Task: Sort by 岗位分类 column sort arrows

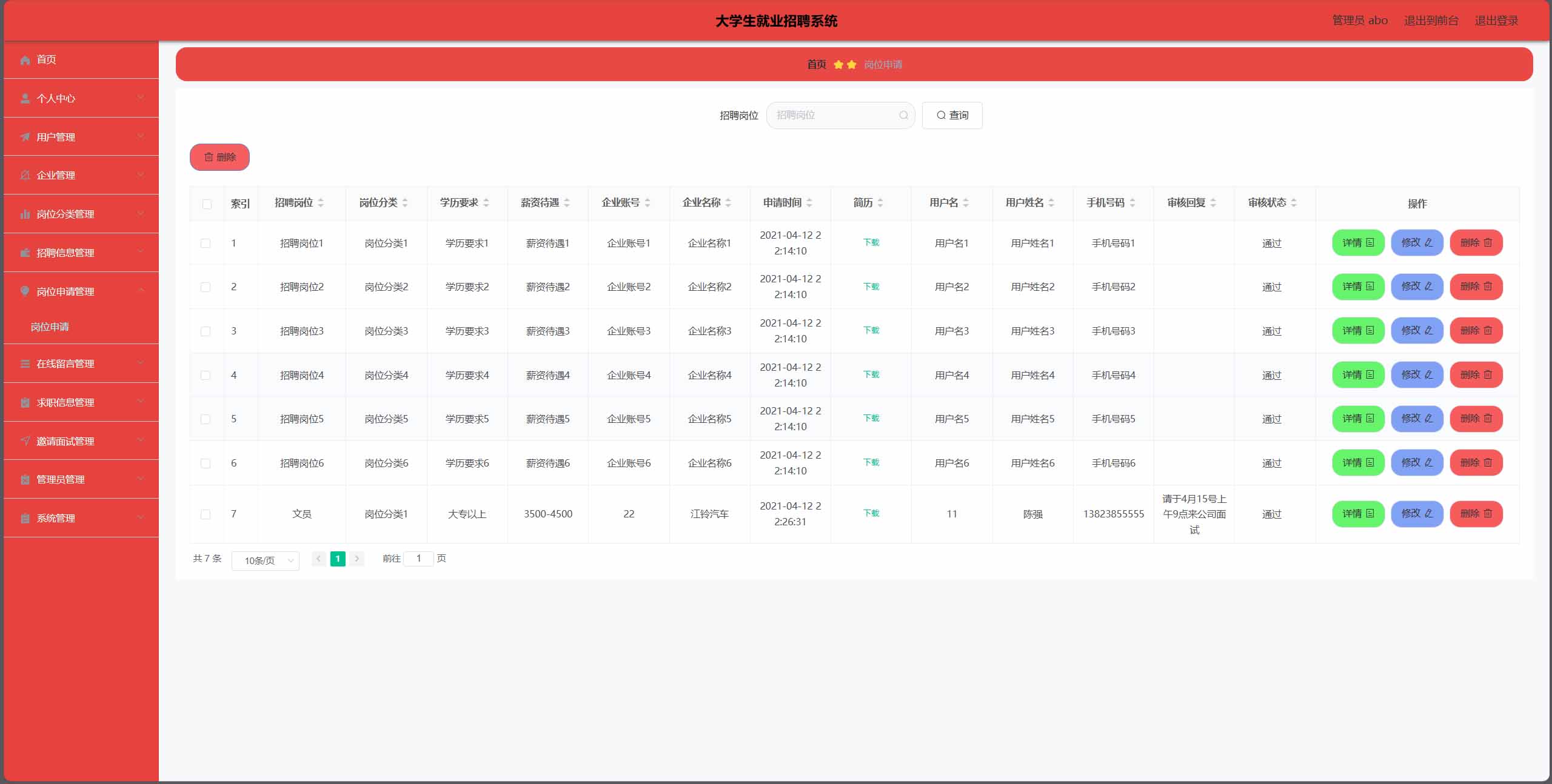Action: 405,203
